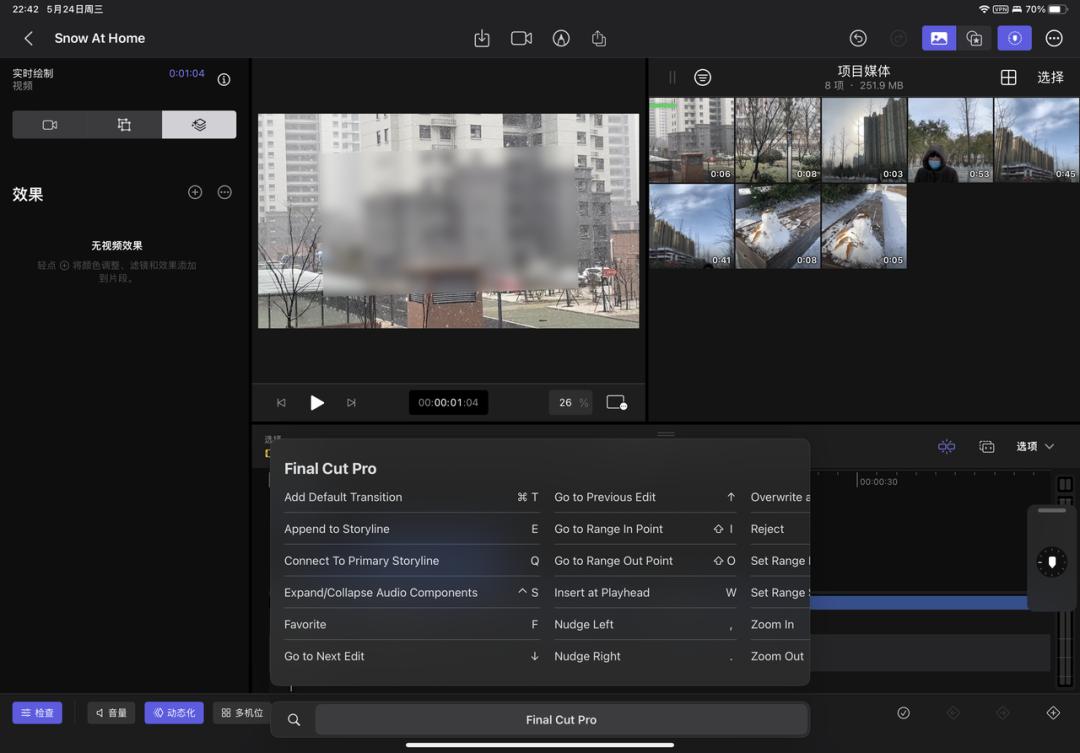Open the filter icon in media browser
Viewport: 1080px width, 753px height.
pos(703,77)
